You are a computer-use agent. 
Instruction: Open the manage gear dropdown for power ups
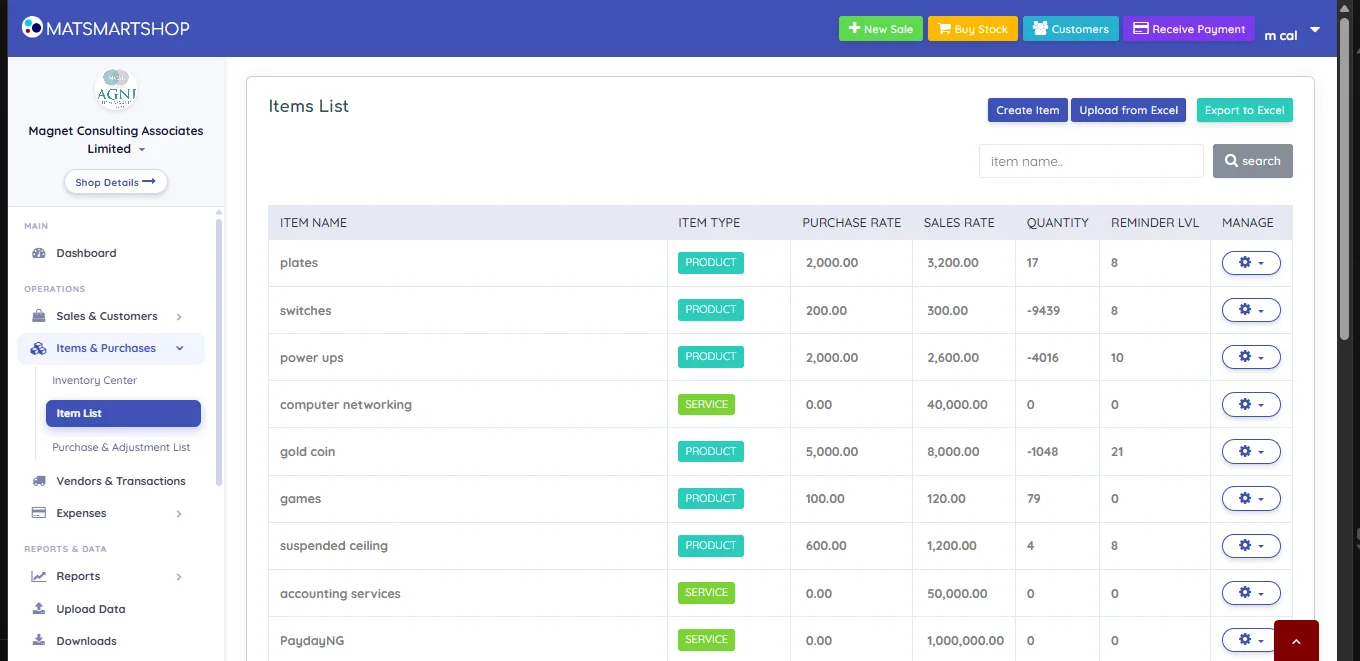coord(1251,357)
